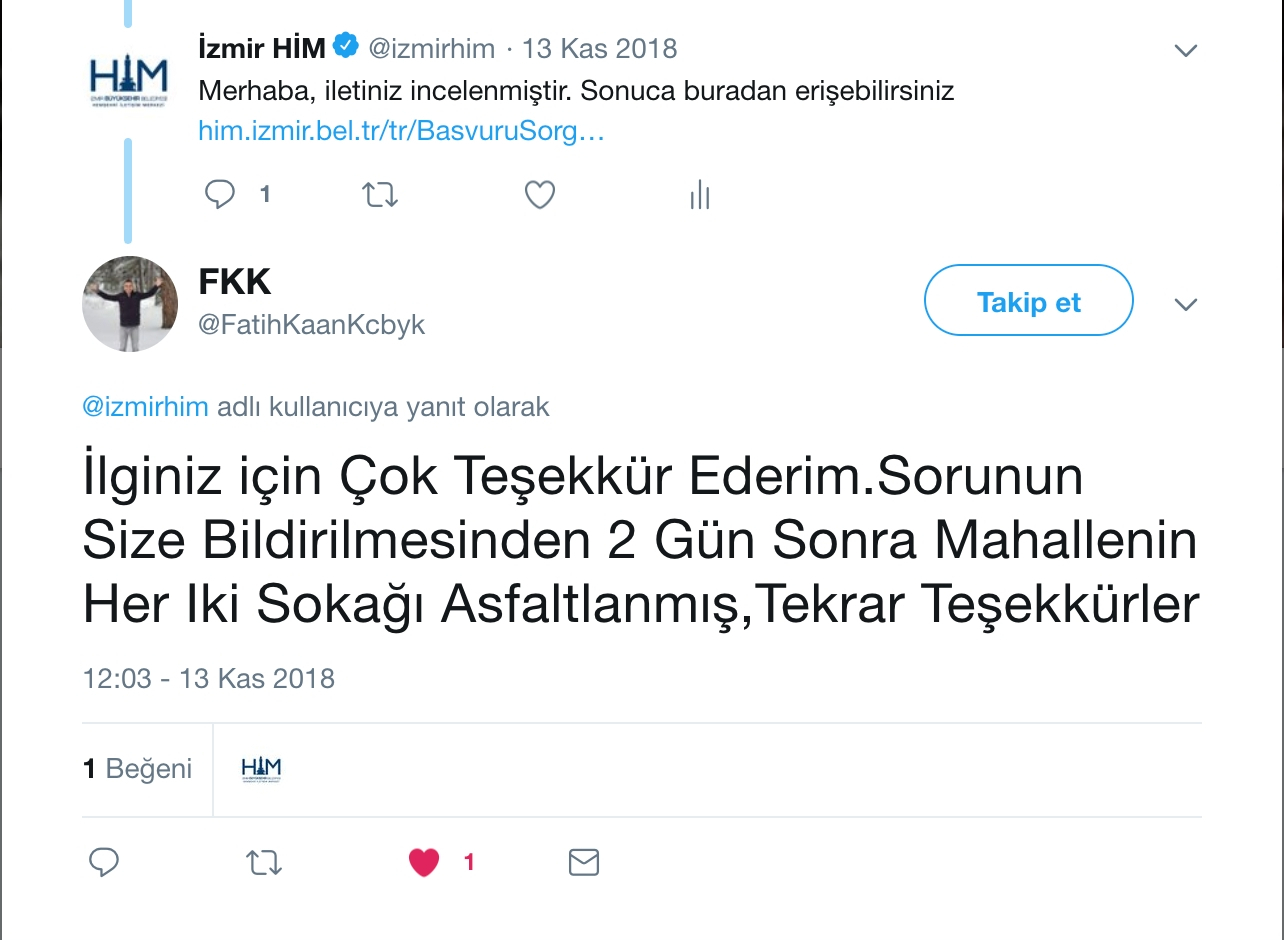Unlike FKK's tweet with red heart
The height and width of the screenshot is (940, 1284).
click(425, 862)
